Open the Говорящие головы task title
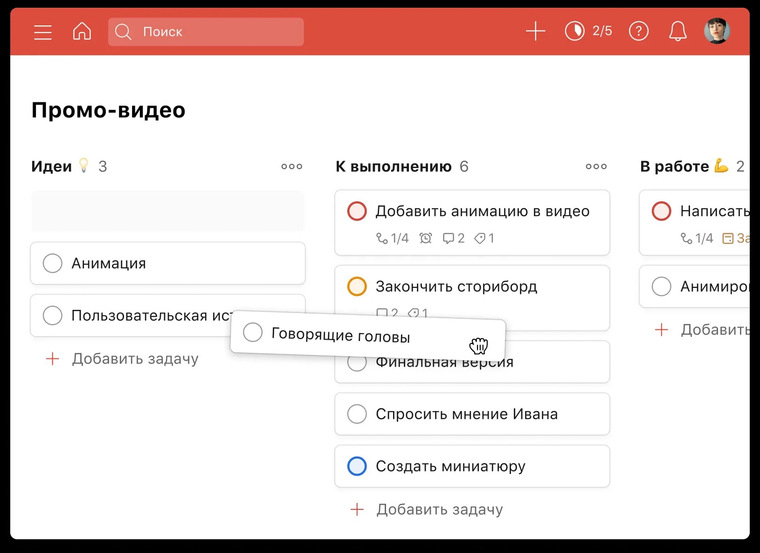Screen dimensions: 760x553 click(x=341, y=335)
